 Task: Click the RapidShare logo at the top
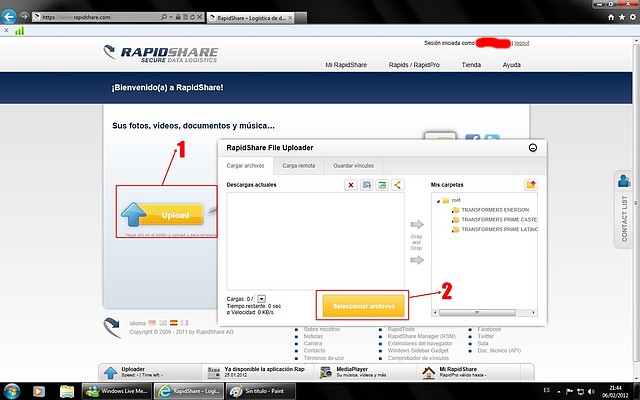point(161,54)
